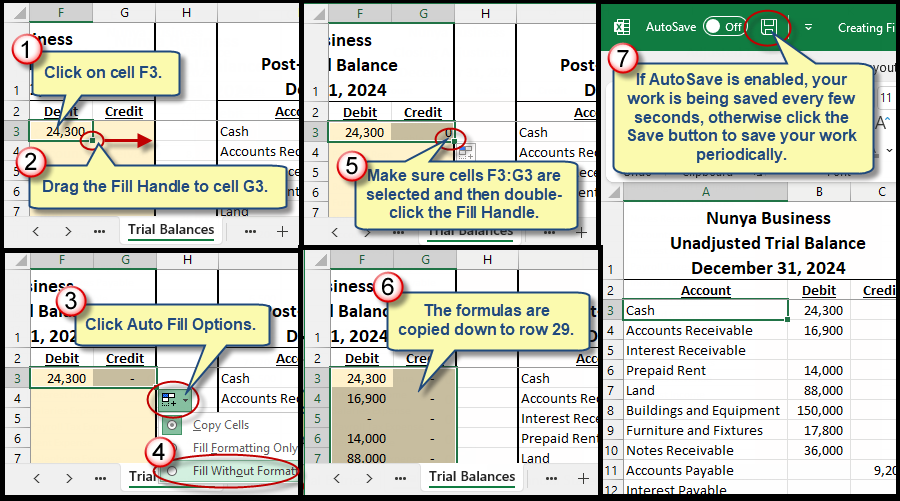Image resolution: width=900 pixels, height=501 pixels.
Task: Click the Interest Receivable cell
Action: point(705,351)
